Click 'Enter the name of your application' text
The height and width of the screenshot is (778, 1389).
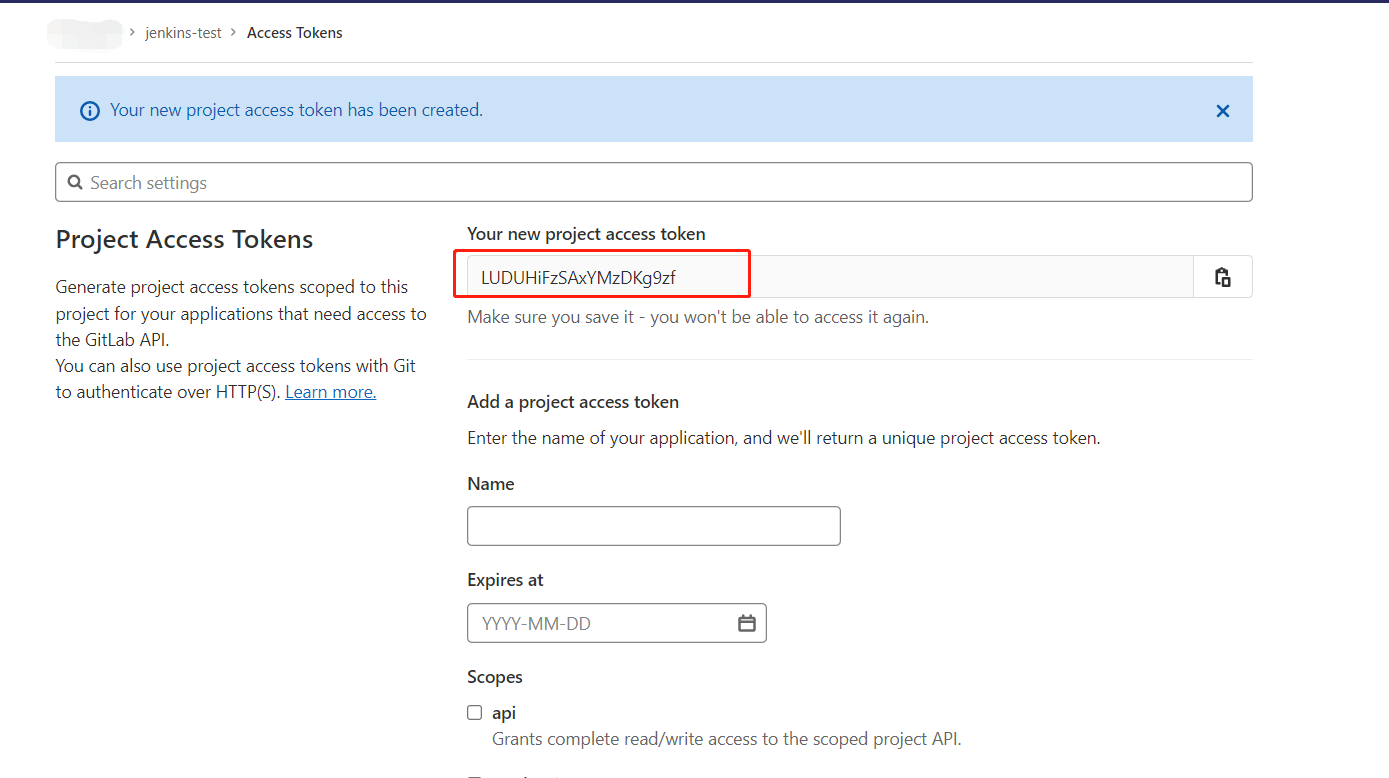pos(783,438)
